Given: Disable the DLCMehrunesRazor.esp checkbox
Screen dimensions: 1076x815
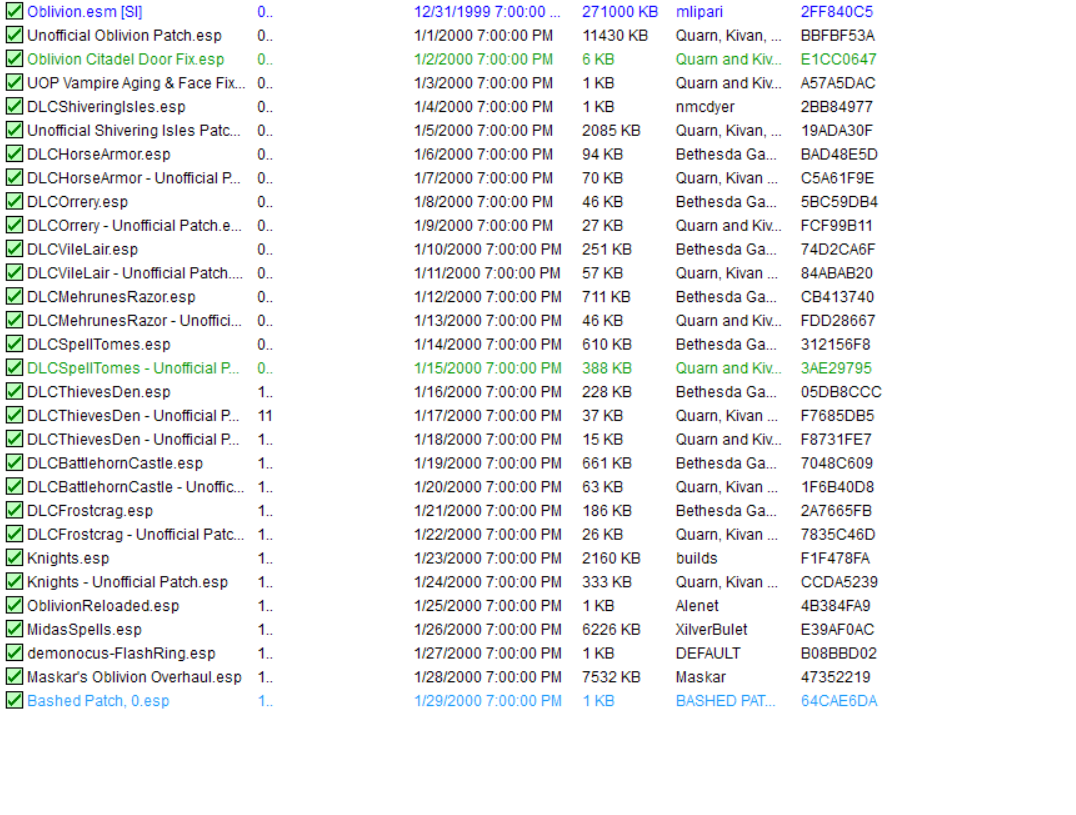Looking at the screenshot, I should (x=14, y=297).
